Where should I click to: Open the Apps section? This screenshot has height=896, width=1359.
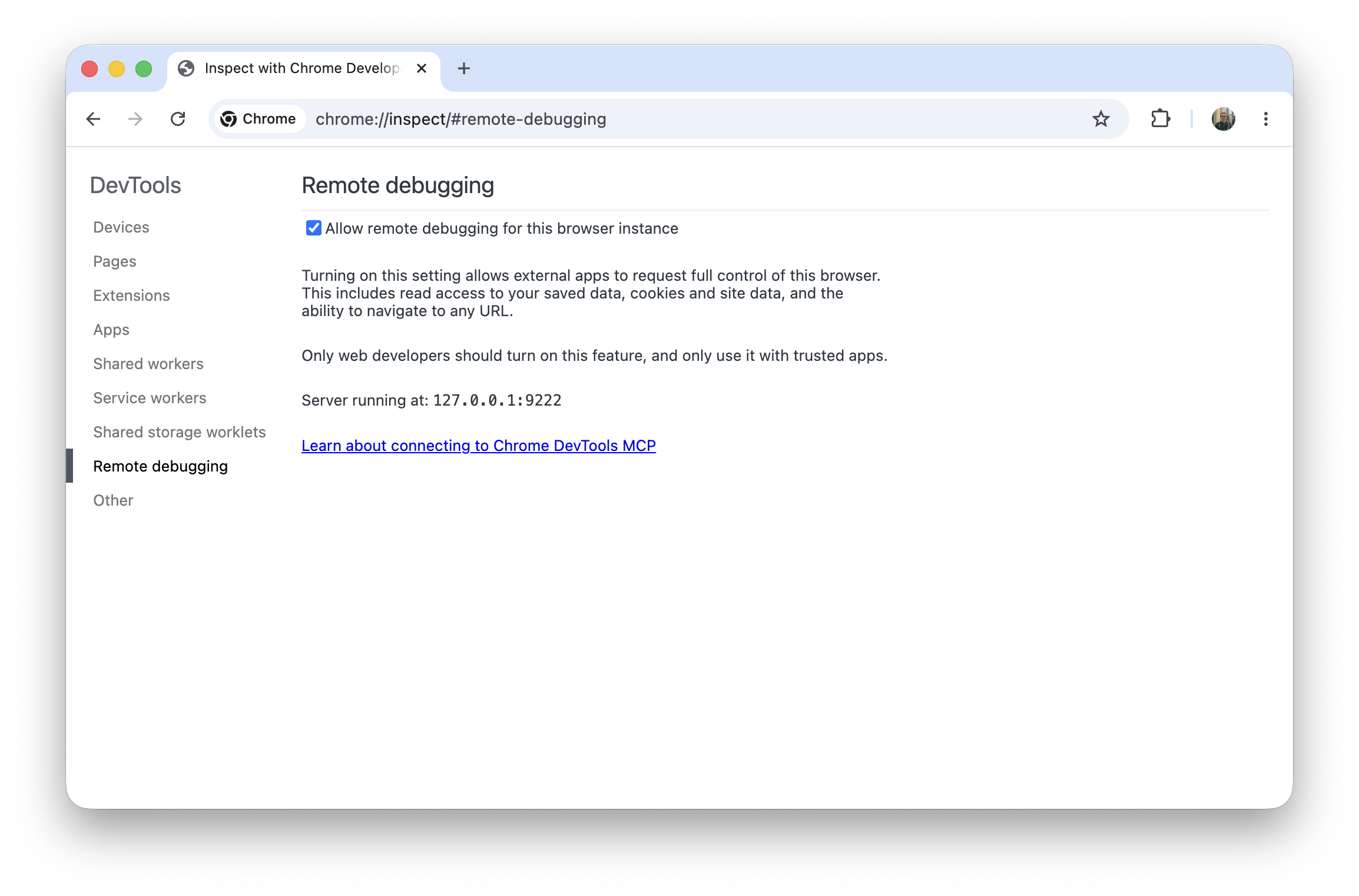click(x=111, y=330)
